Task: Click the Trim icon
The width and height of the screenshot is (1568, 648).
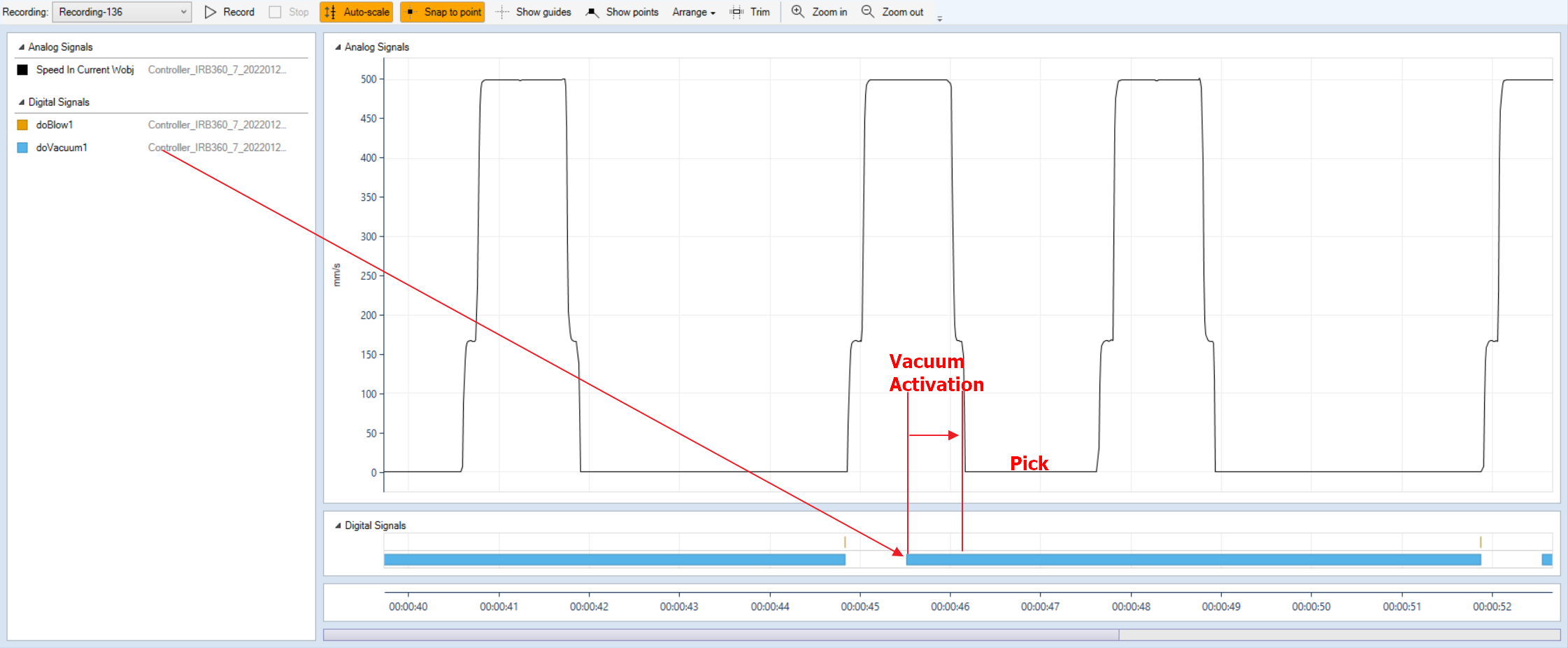Action: click(x=736, y=12)
